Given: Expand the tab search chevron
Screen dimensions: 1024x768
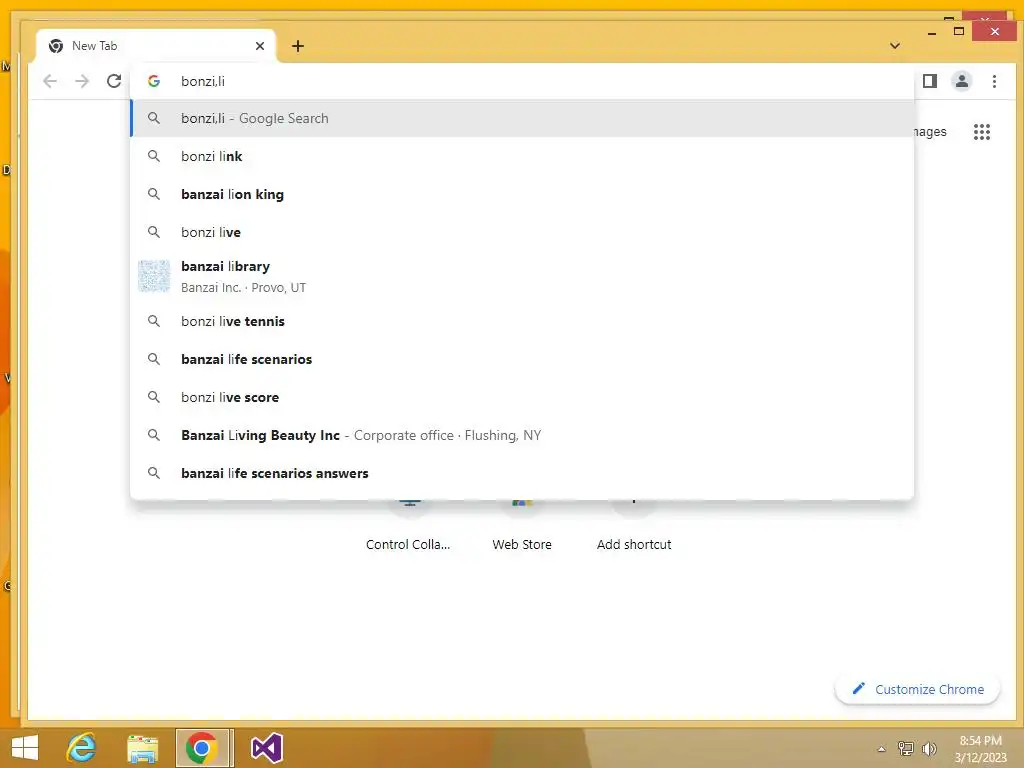Looking at the screenshot, I should (x=895, y=46).
